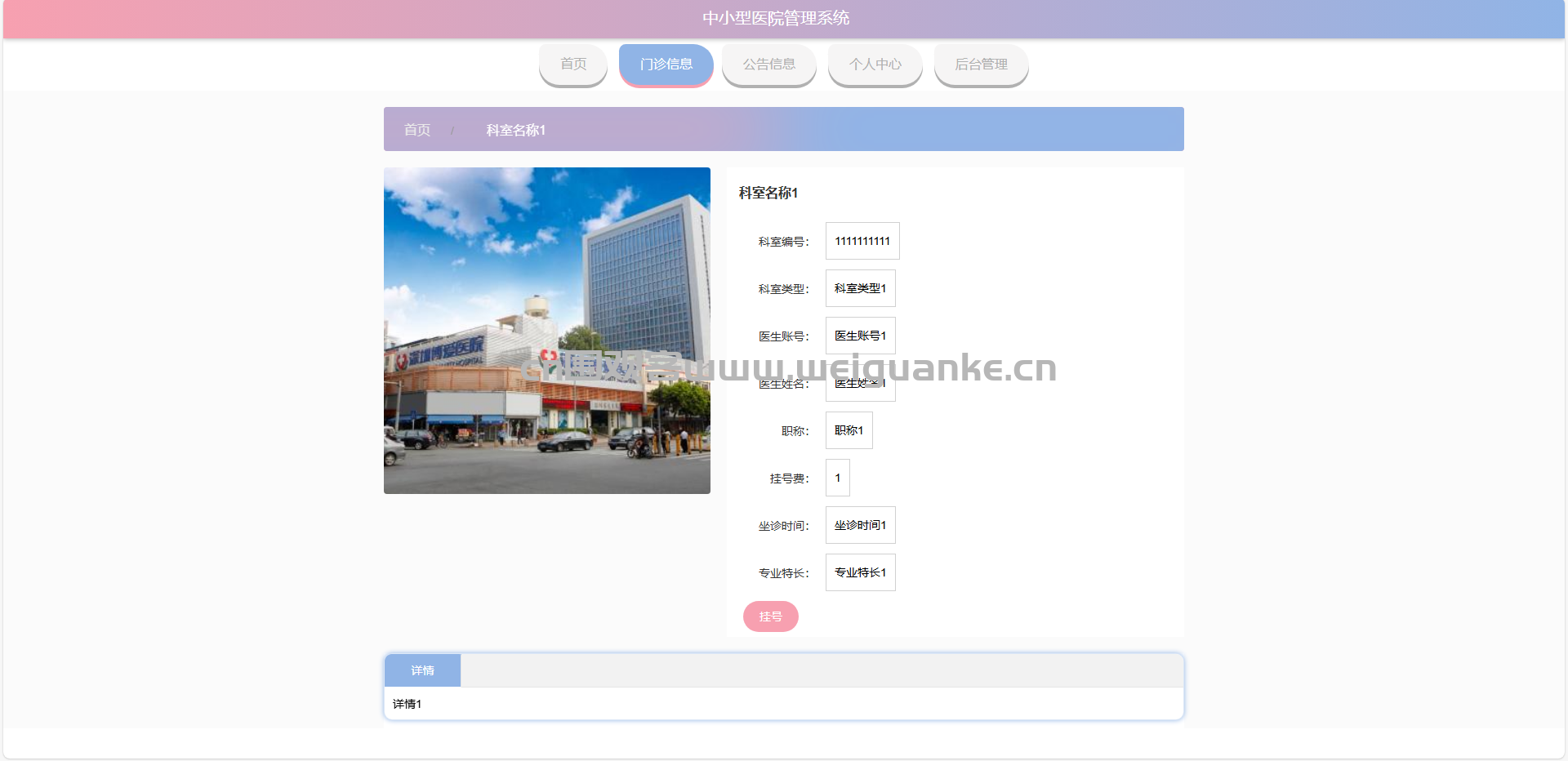
Task: Click the 专业特长: label
Action: (x=784, y=573)
